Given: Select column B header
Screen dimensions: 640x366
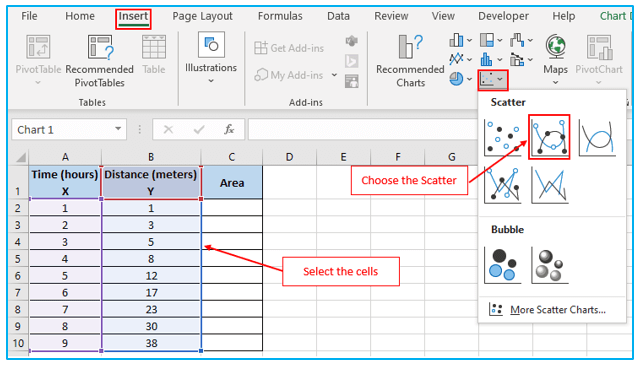Looking at the screenshot, I should (x=151, y=157).
